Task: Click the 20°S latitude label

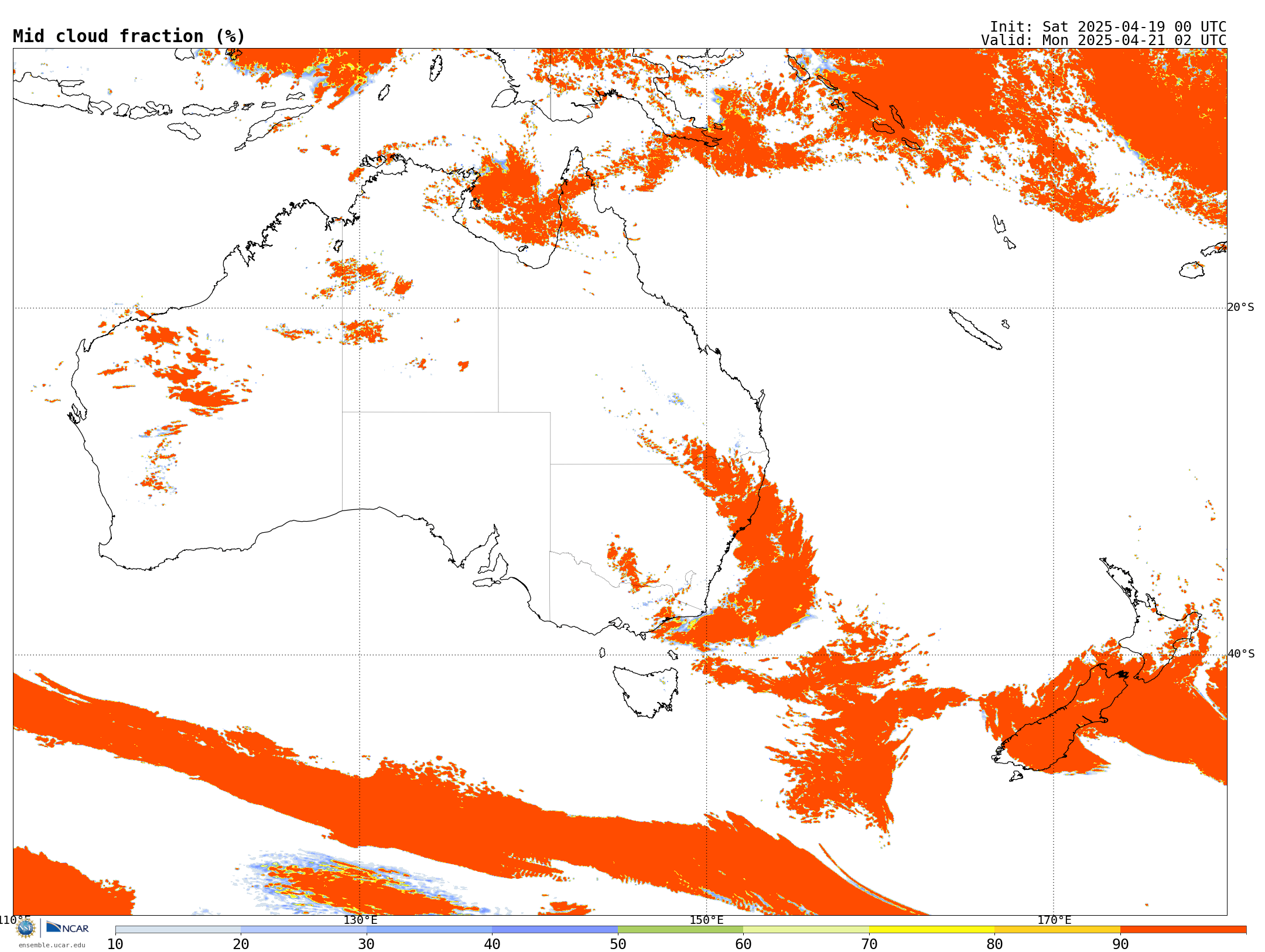Action: click(1241, 307)
